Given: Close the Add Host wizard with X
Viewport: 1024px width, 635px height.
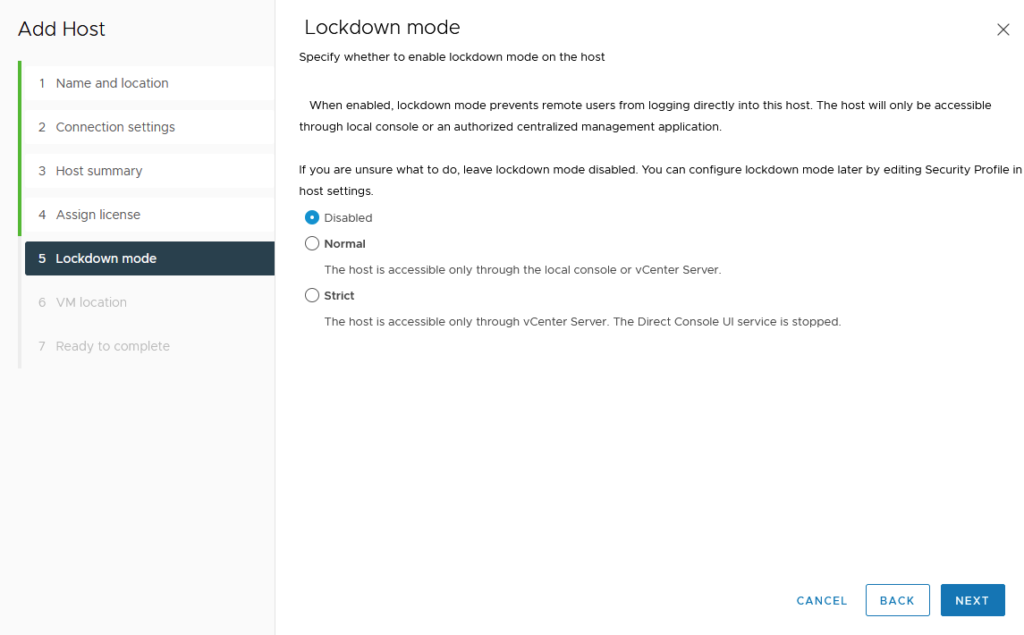Looking at the screenshot, I should [1003, 30].
